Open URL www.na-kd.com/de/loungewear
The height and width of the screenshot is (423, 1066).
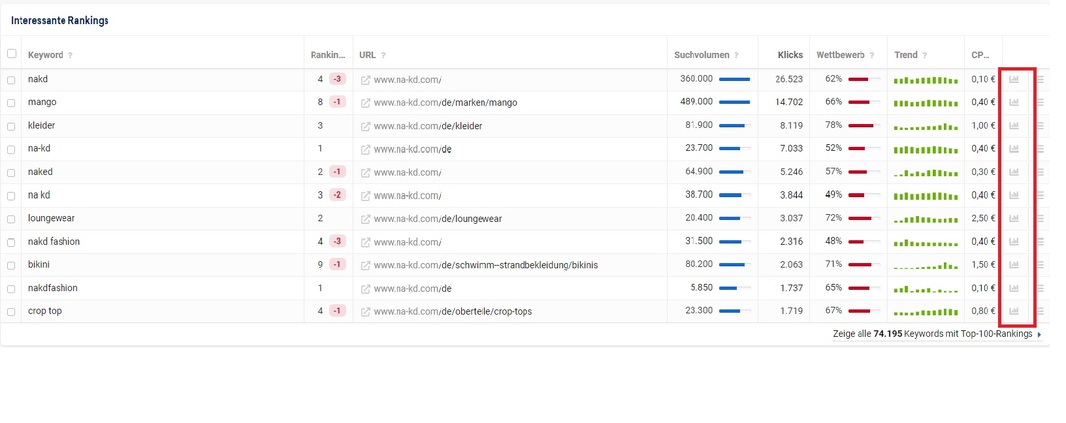438,219
